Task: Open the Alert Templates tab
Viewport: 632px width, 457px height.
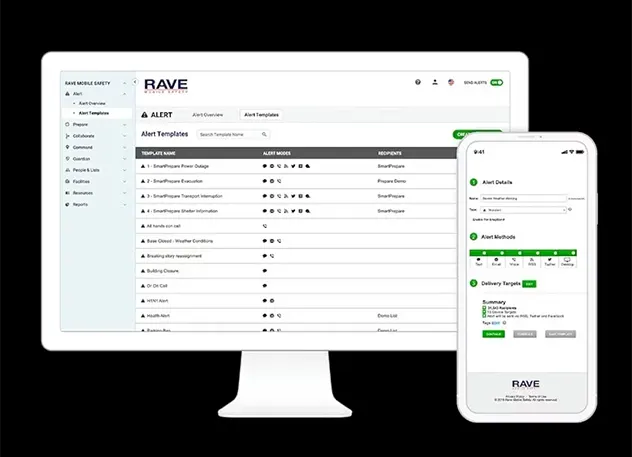Action: click(262, 115)
